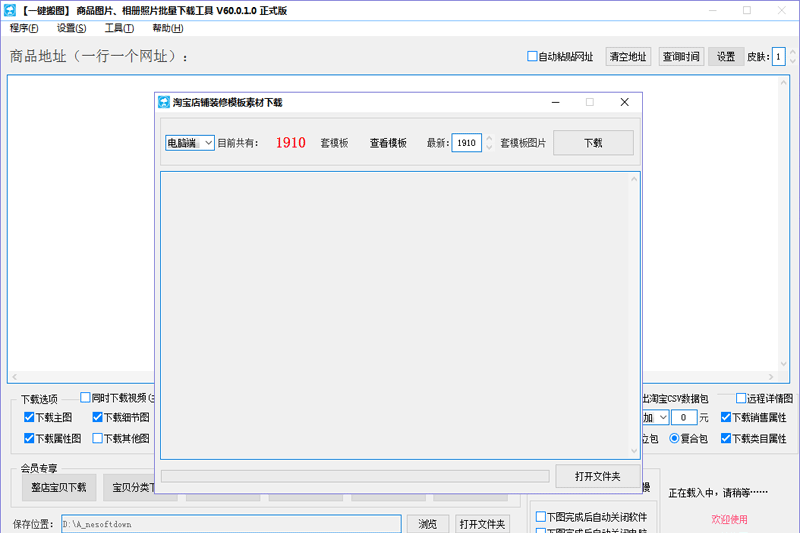Click down arrow of dialog list scrollbar
The image size is (800, 533).
tap(634, 451)
